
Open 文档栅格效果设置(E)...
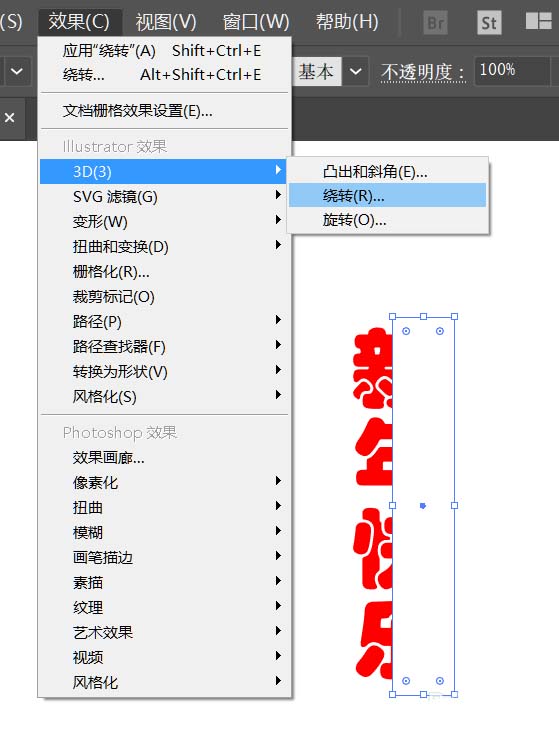[x=162, y=111]
